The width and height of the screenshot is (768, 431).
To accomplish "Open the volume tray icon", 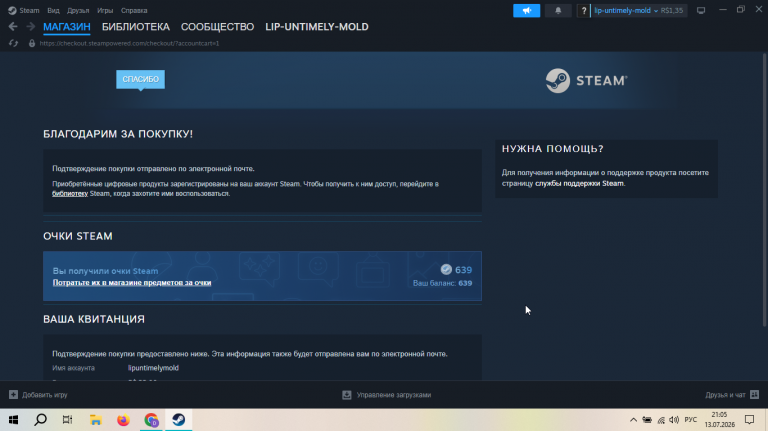I will [674, 420].
